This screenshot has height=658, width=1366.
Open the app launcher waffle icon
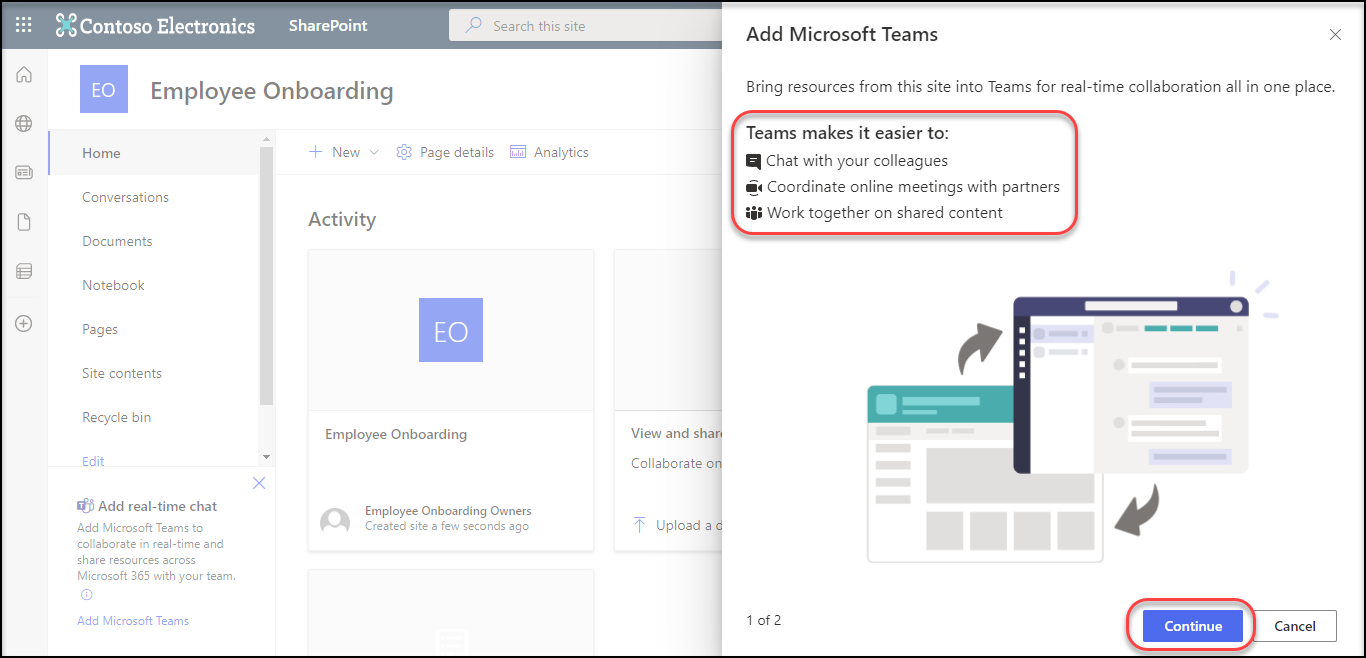click(x=24, y=26)
